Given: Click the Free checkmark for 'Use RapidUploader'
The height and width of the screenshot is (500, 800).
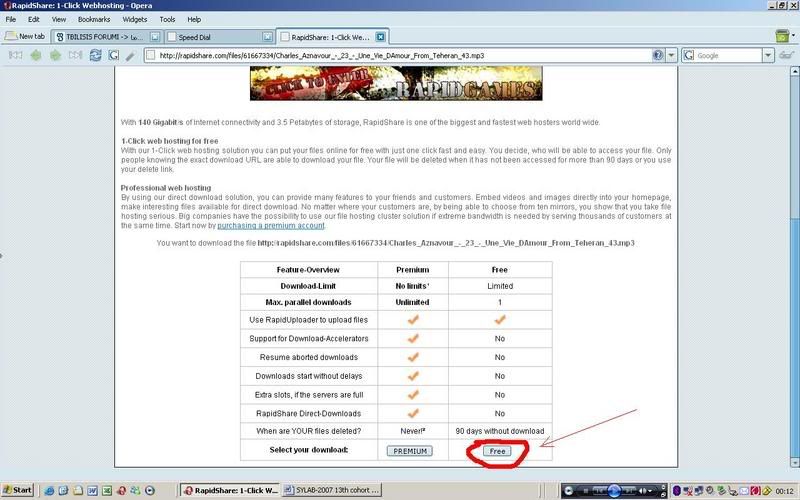Looking at the screenshot, I should (x=500, y=319).
